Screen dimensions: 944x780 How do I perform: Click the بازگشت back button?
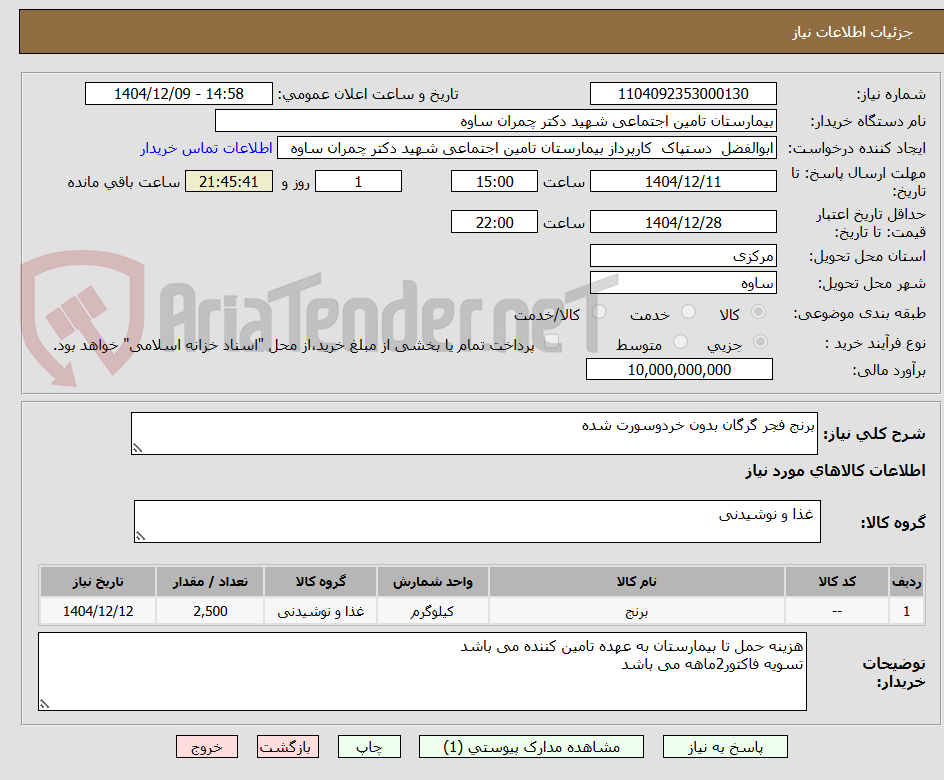pos(288,747)
